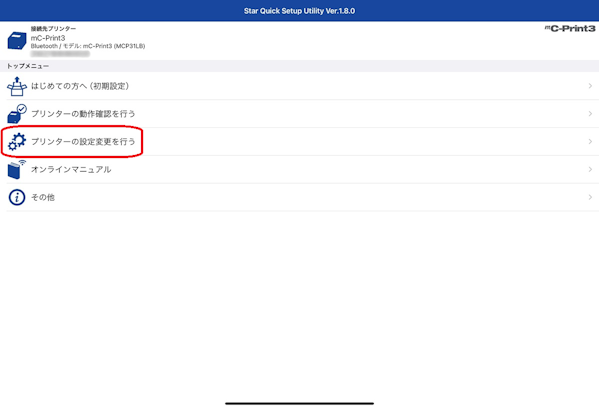Click the mC-Print3 logo at top right
Screen dimensions: 599x408
[570, 28]
